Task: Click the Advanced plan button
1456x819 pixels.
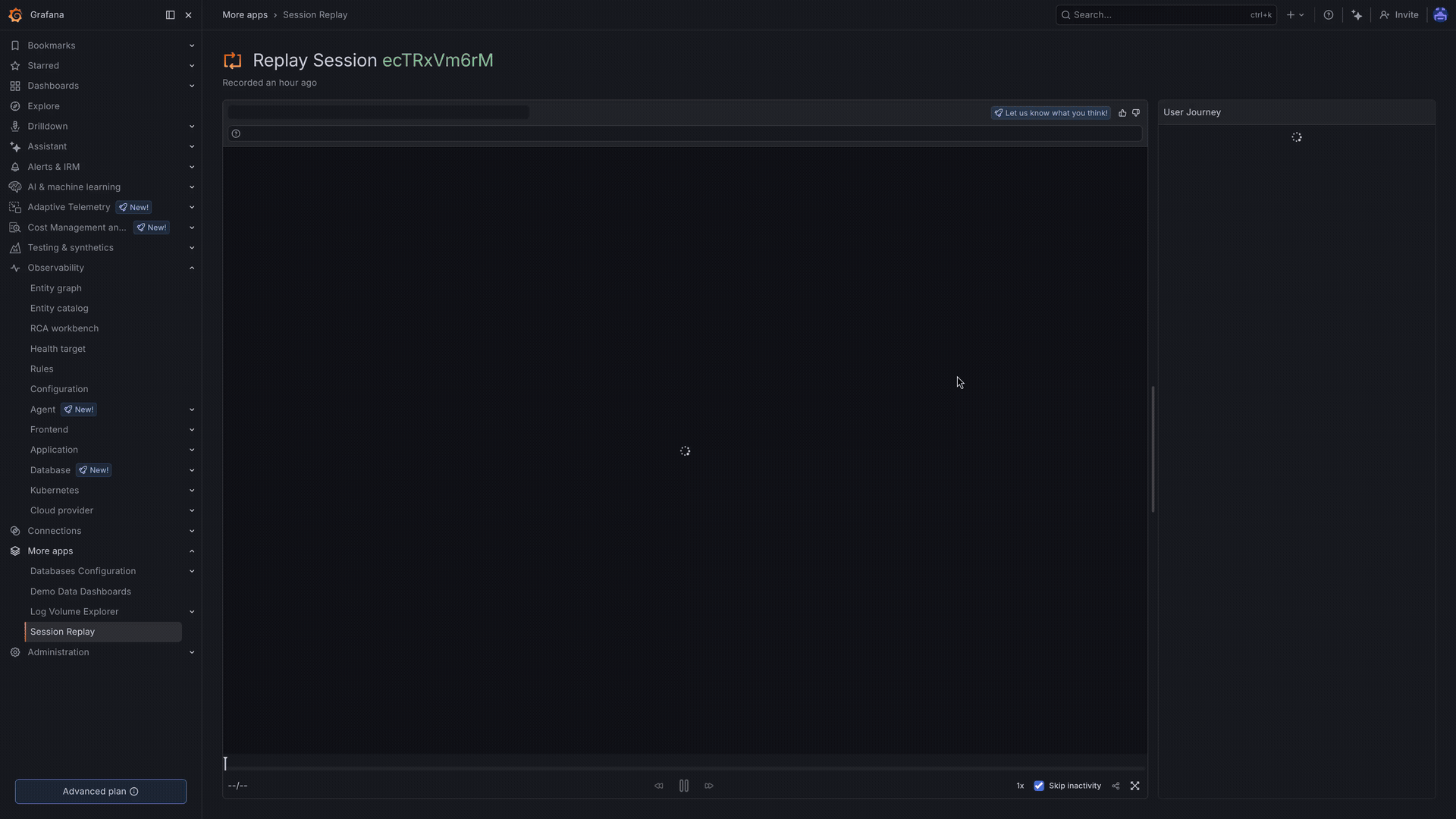Action: [x=101, y=792]
